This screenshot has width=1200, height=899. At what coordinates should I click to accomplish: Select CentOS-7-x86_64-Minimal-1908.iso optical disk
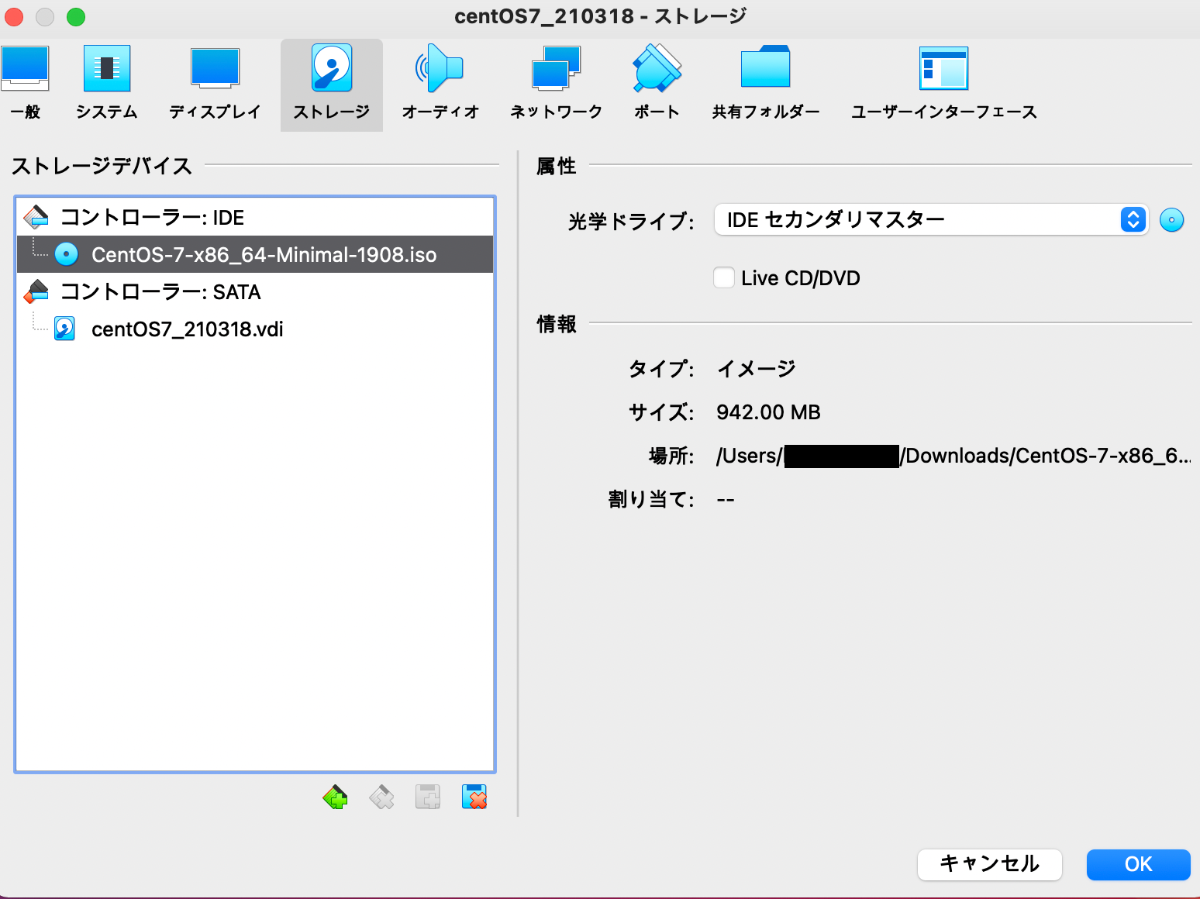click(255, 254)
